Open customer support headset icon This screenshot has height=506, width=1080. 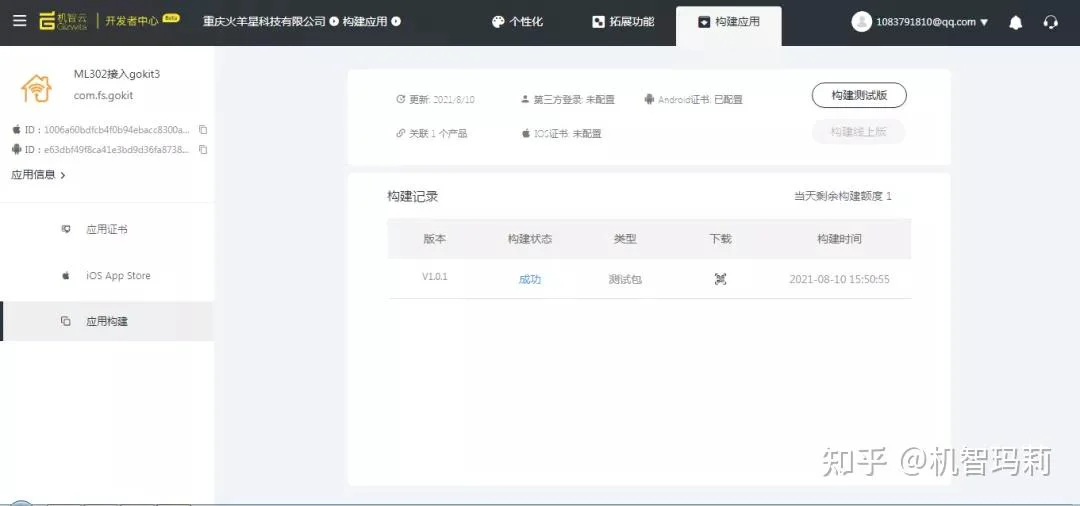[x=1050, y=22]
